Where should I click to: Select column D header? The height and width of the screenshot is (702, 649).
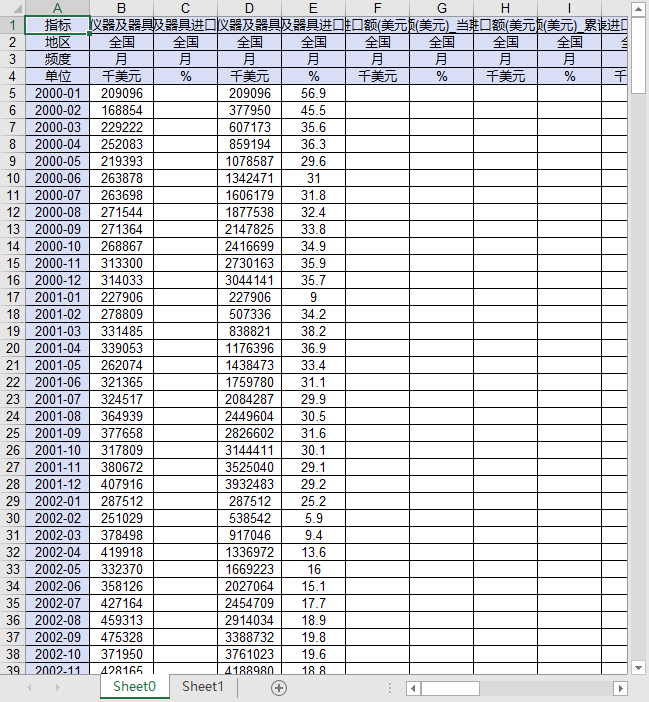250,8
